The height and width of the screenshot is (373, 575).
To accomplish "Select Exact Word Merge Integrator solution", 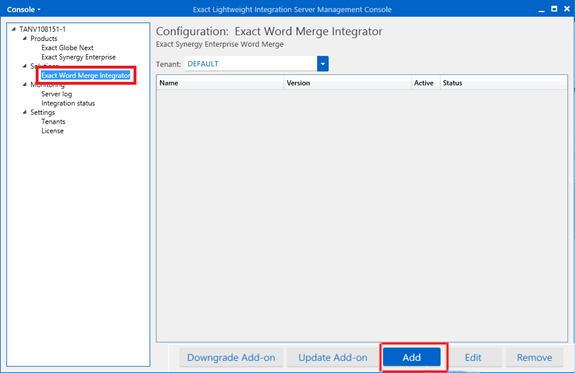I will tap(85, 75).
